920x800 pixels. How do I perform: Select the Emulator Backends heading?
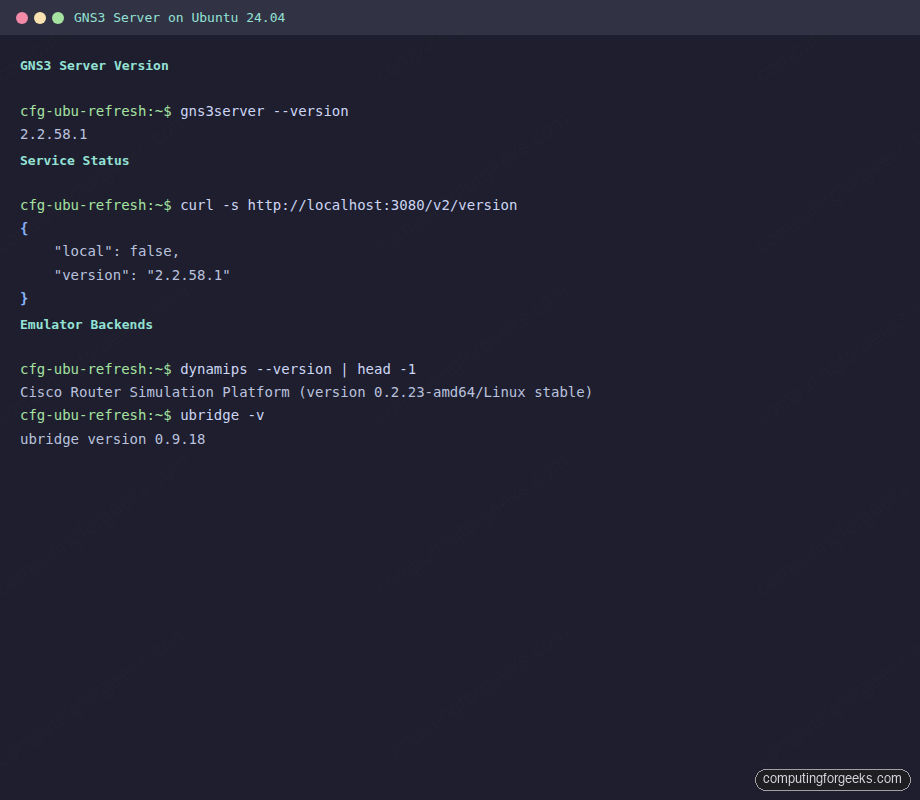85,324
